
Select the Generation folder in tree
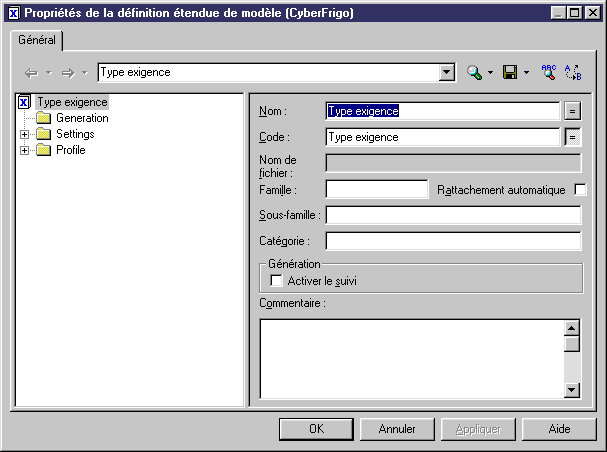pos(82,118)
